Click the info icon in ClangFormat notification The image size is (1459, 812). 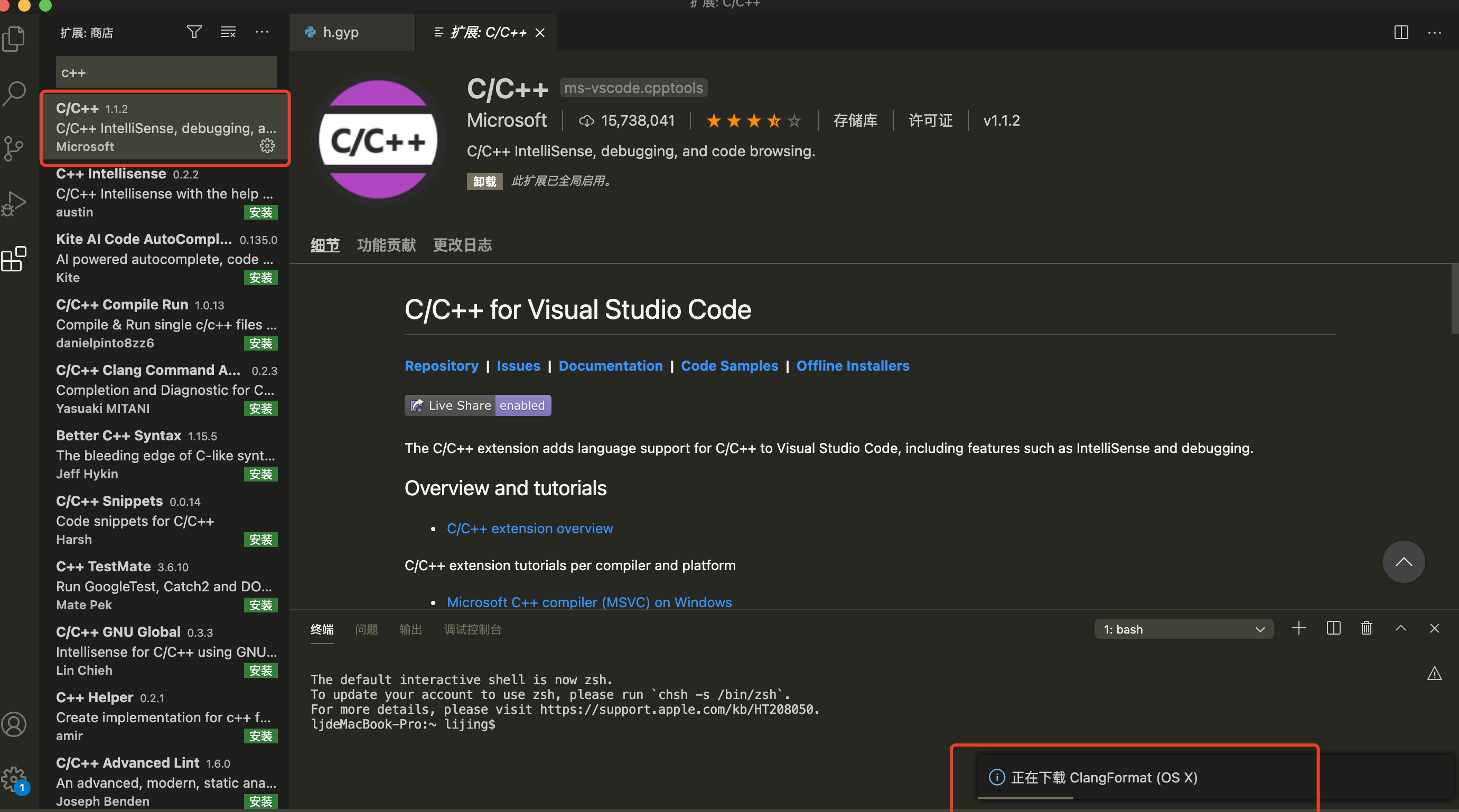point(997,778)
